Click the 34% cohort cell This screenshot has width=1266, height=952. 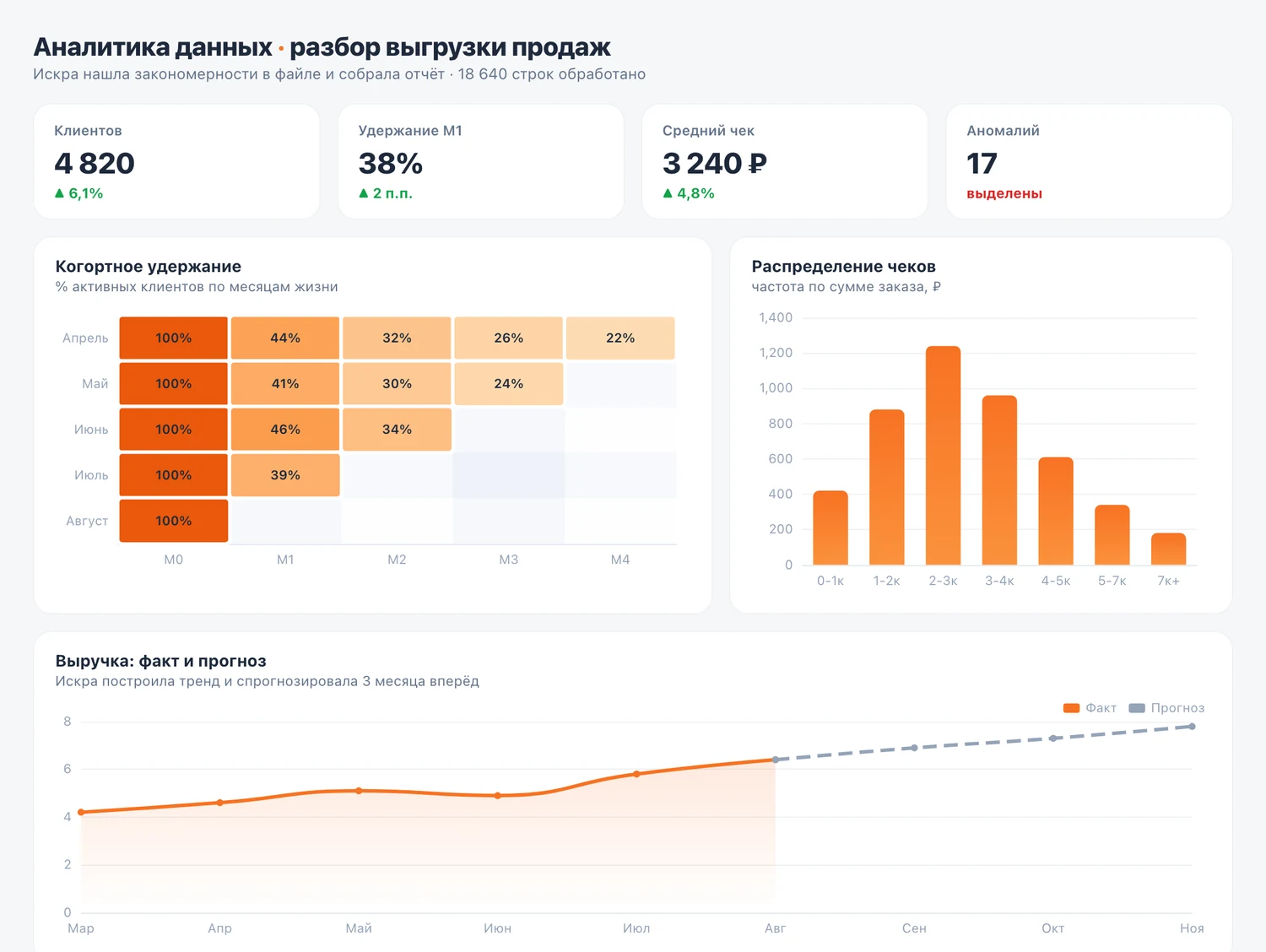397,430
